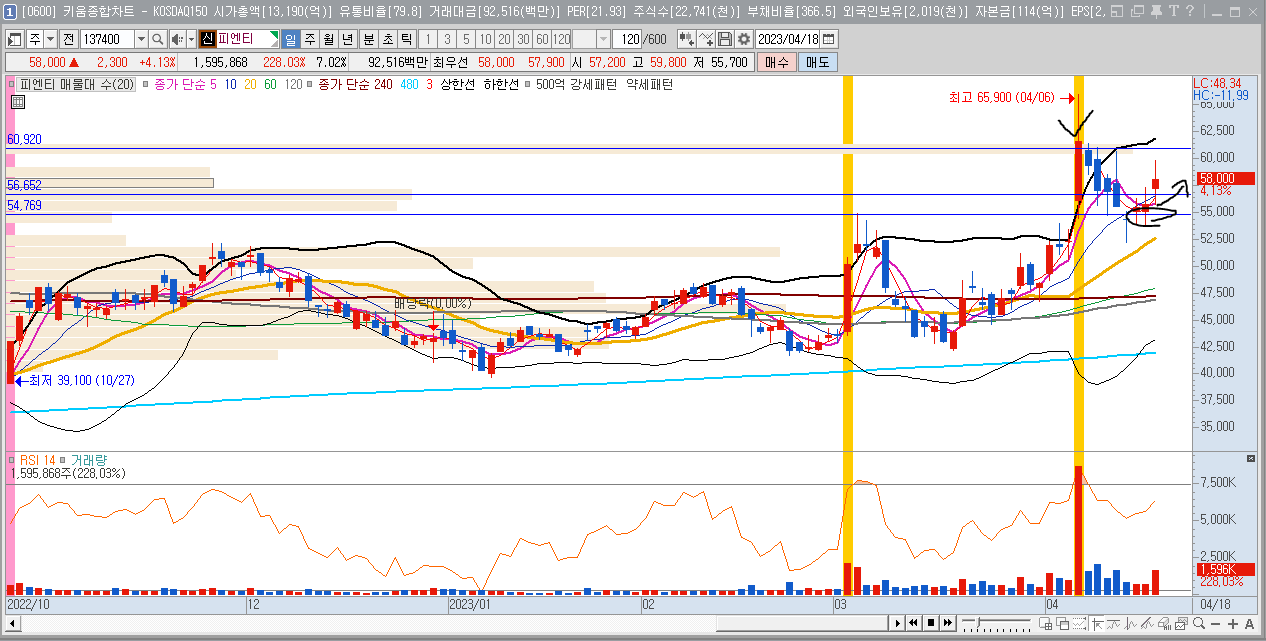
Task: Click the RSI 14 indicator label
Action: pos(36,460)
